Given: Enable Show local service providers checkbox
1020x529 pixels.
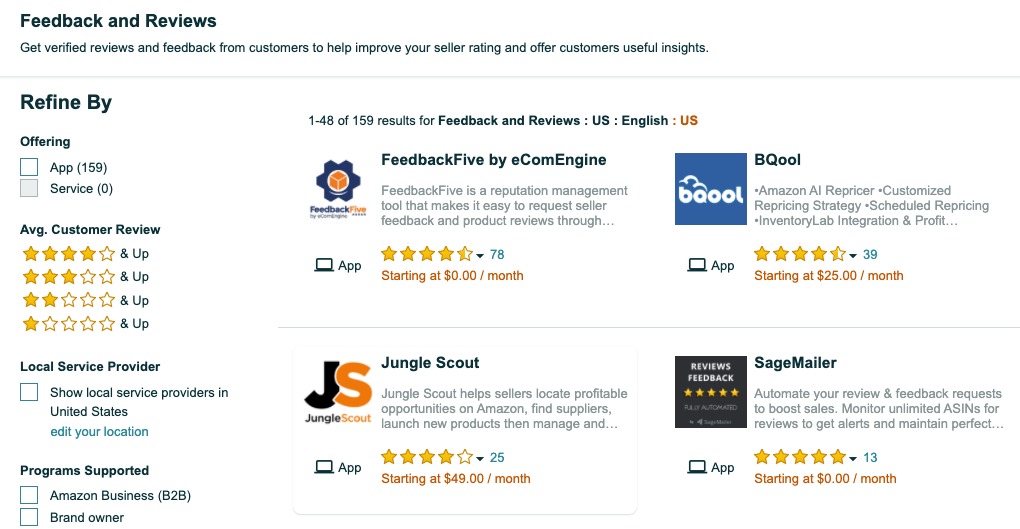Looking at the screenshot, I should click(29, 392).
